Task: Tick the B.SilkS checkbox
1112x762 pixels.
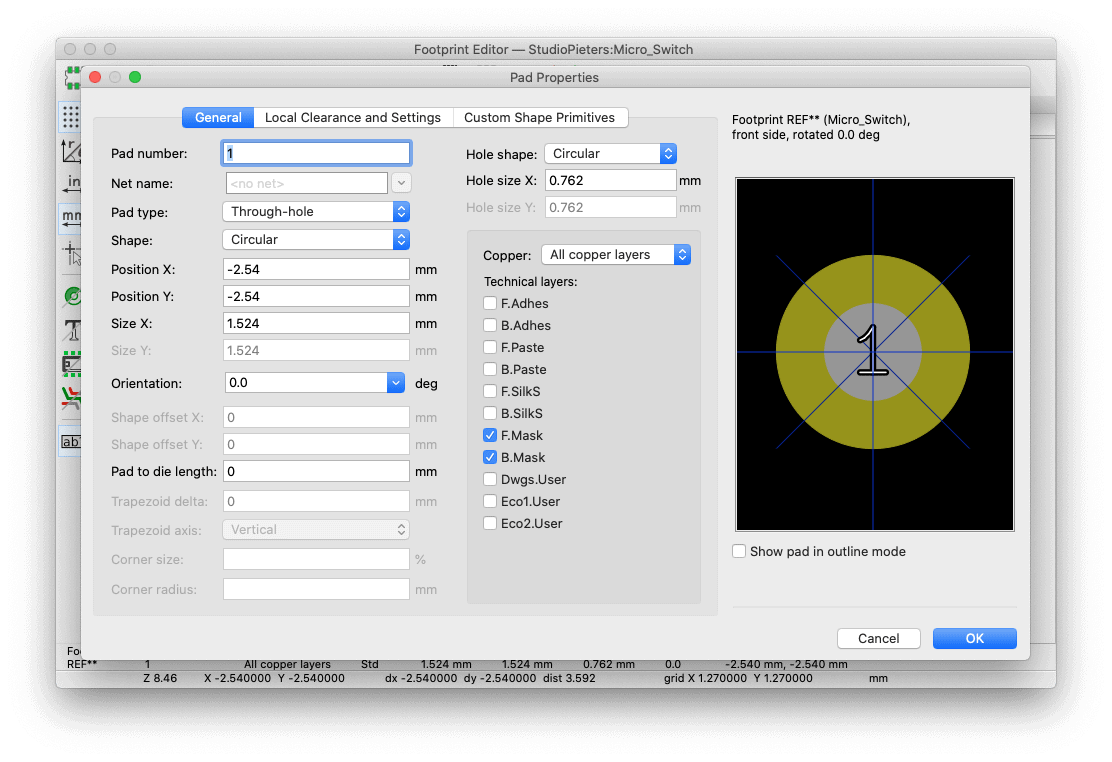Action: (x=489, y=414)
